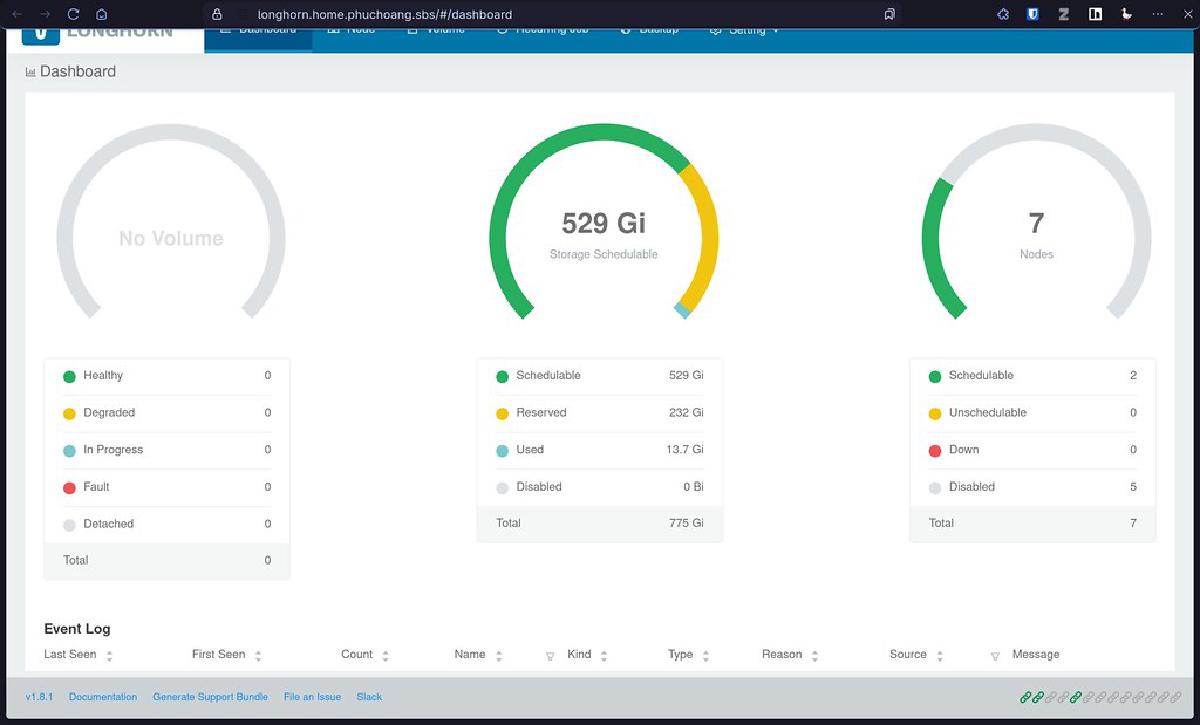This screenshot has width=1200, height=725.
Task: Open the filter funnel on Message column
Action: (x=995, y=655)
